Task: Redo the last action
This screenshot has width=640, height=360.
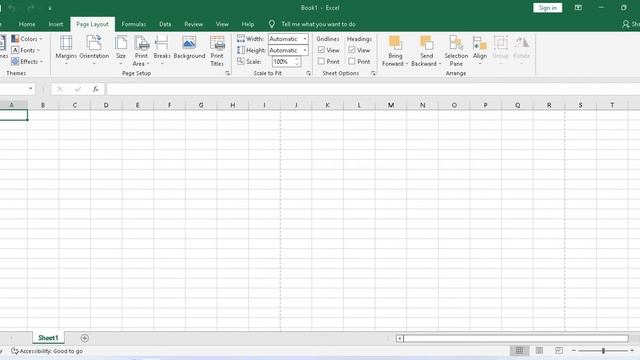Action: 31,8
